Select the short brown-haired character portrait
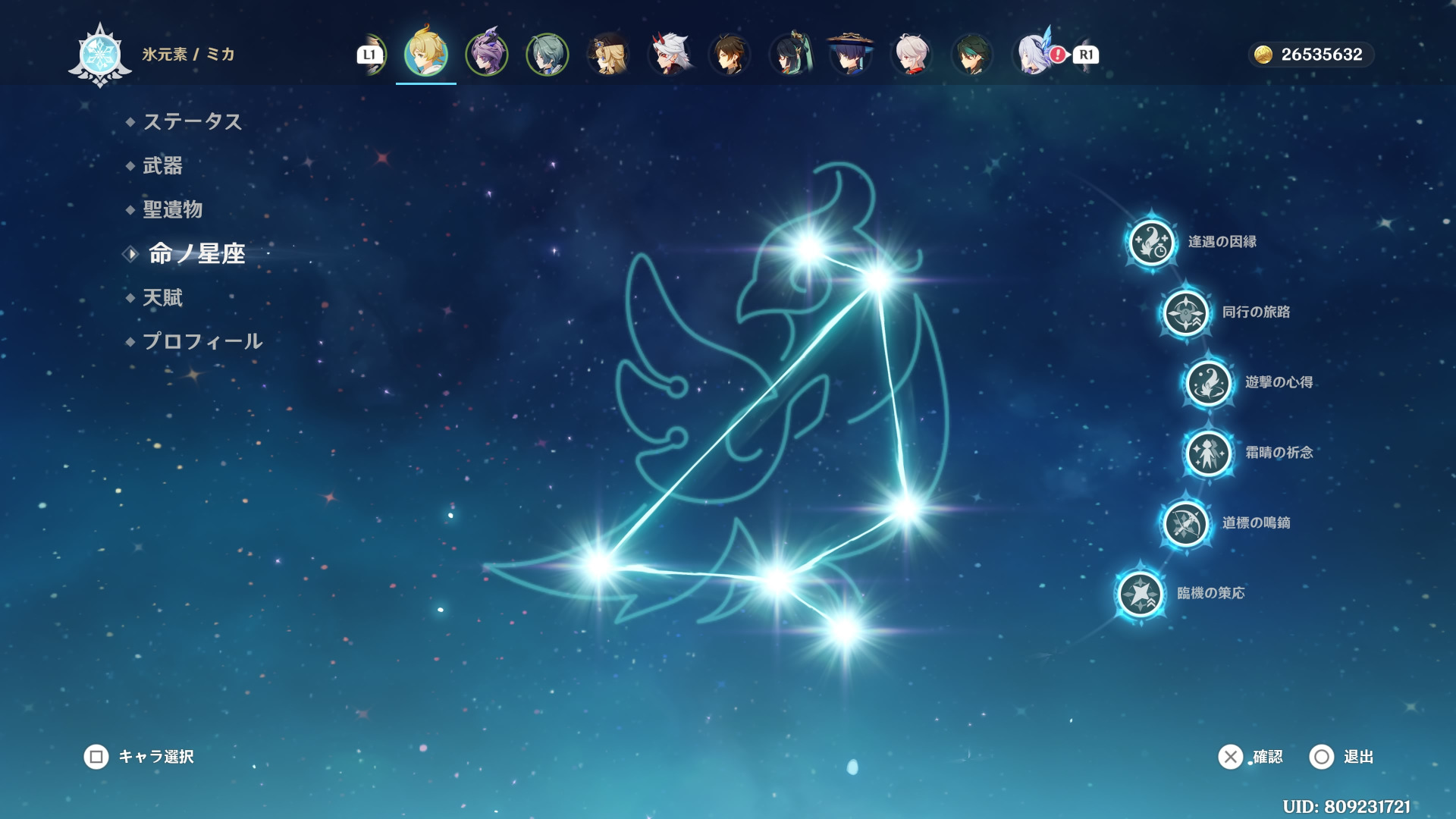Screen dimensions: 1456x819 click(x=730, y=54)
